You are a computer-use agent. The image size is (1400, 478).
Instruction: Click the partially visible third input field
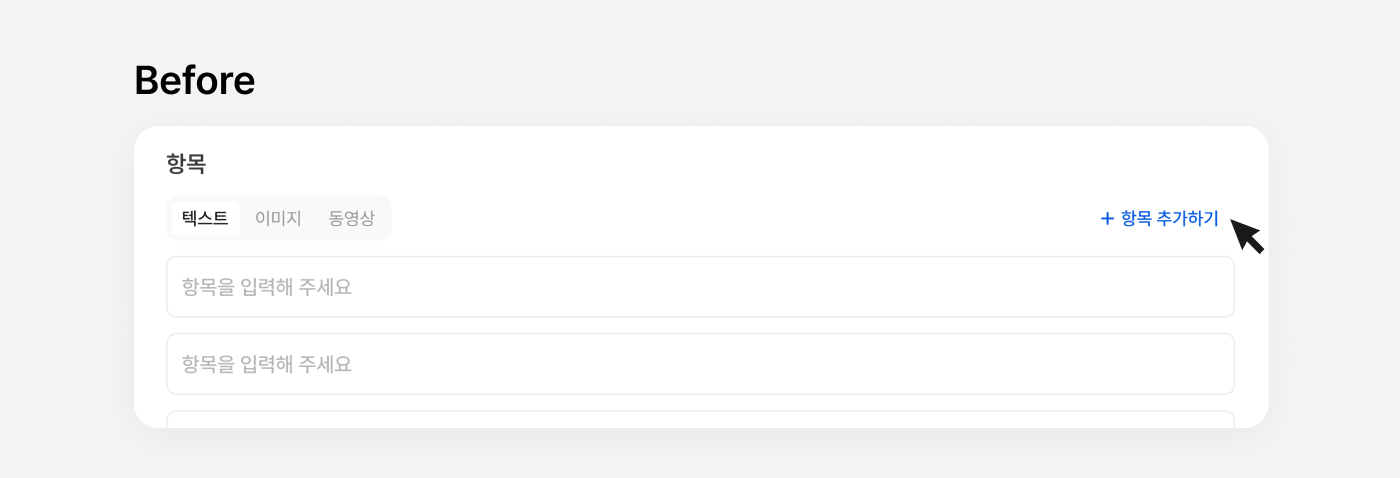(700, 419)
